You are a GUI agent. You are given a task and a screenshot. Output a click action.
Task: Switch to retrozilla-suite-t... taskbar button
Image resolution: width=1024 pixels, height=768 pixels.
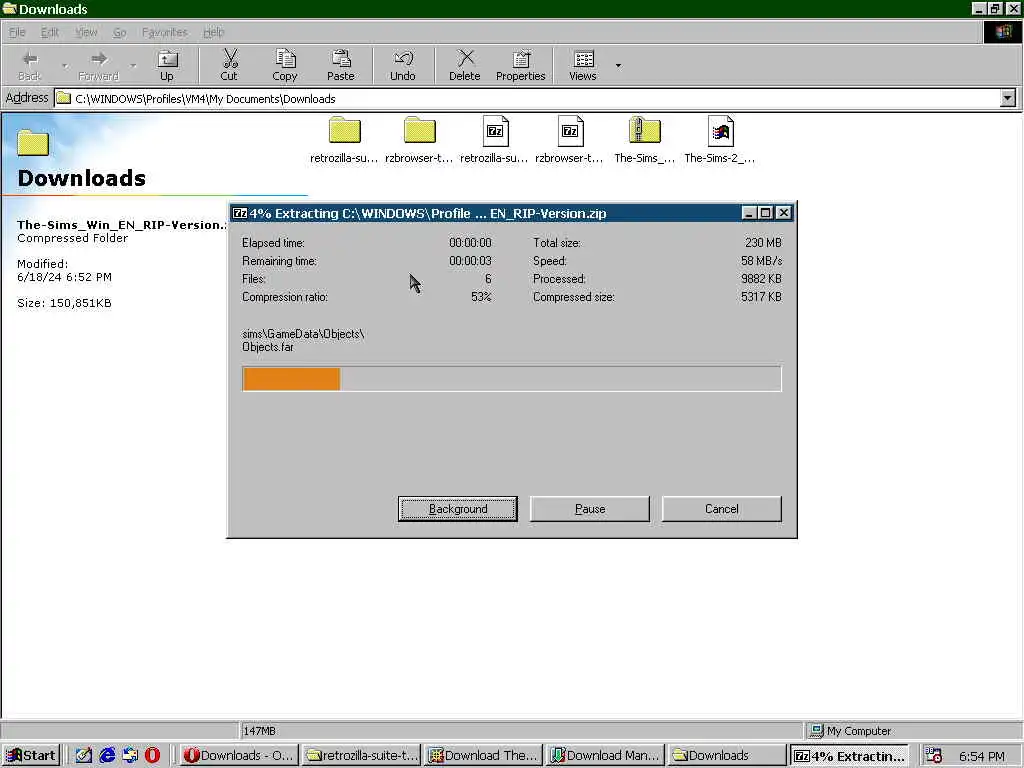click(x=360, y=756)
